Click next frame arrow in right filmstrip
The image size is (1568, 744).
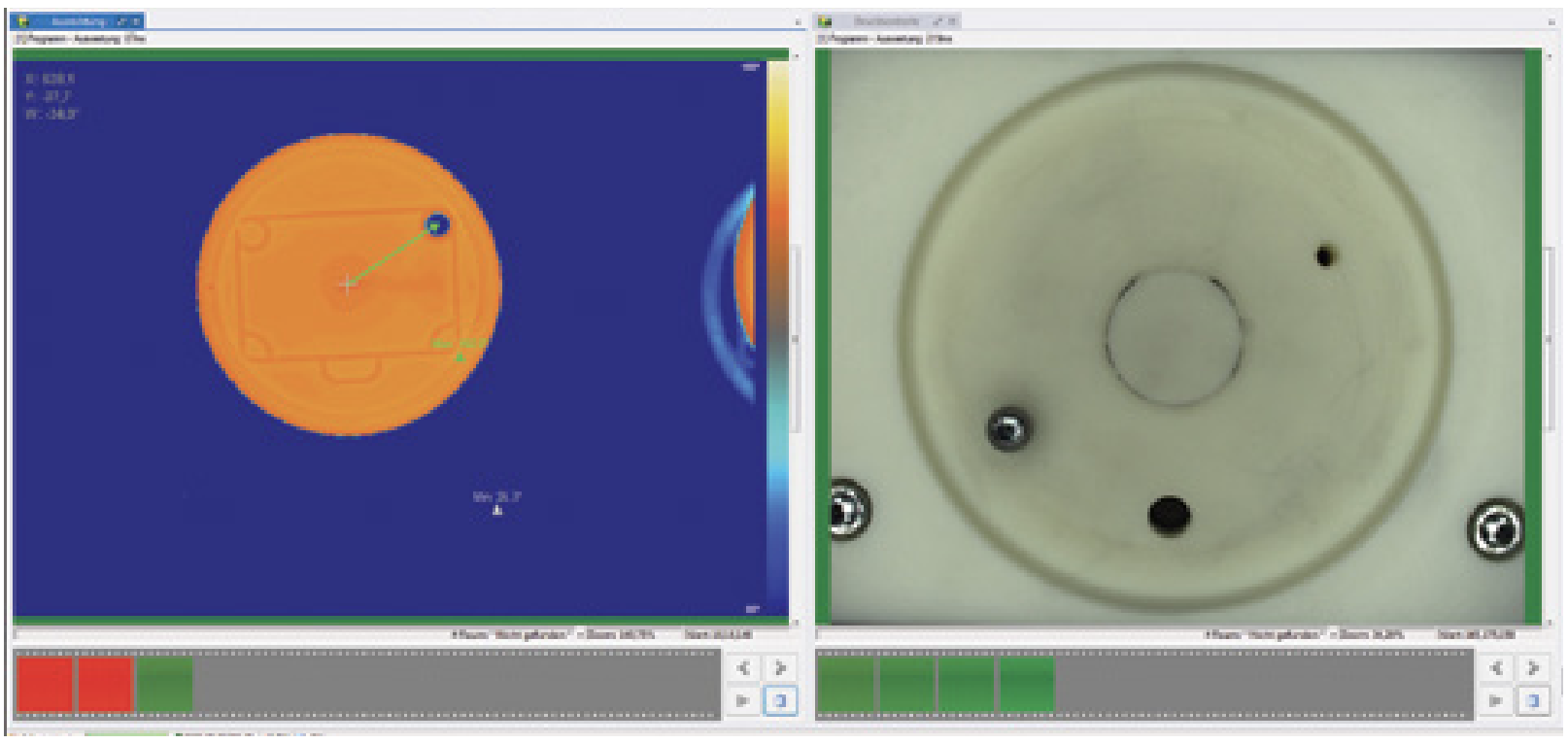pos(1533,668)
